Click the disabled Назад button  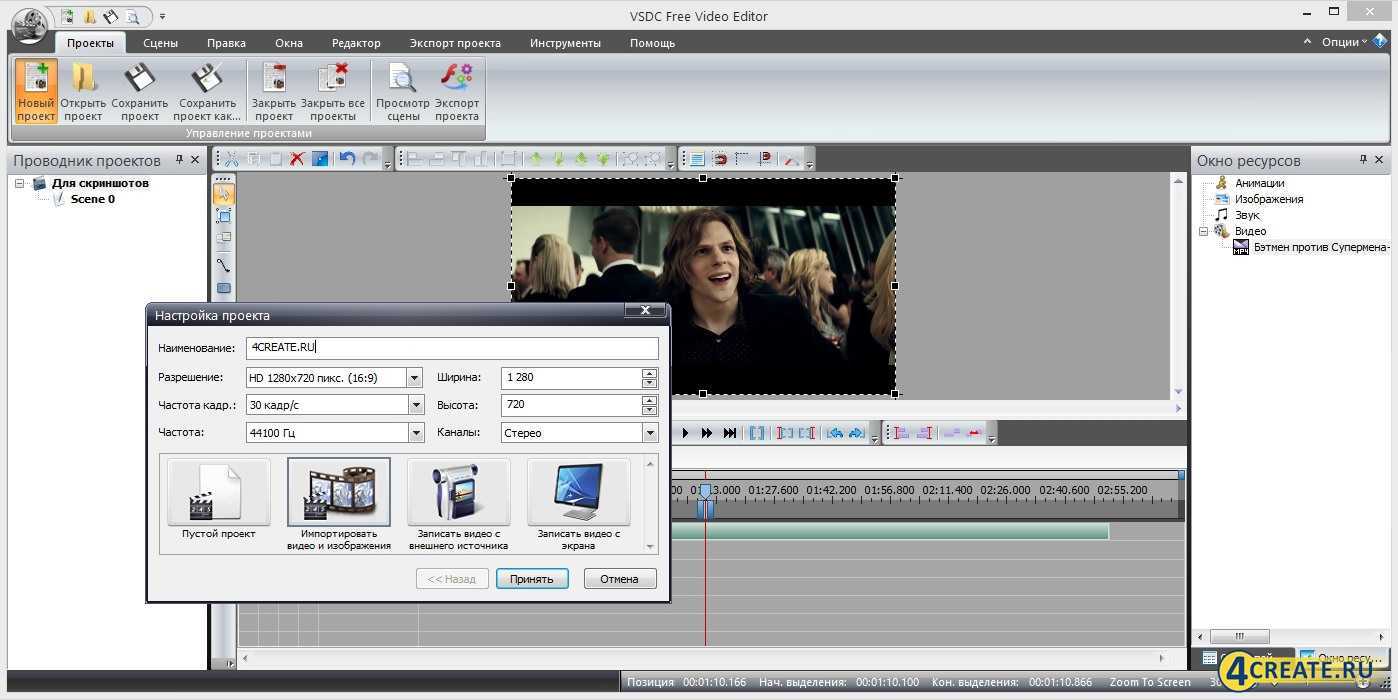tap(452, 578)
